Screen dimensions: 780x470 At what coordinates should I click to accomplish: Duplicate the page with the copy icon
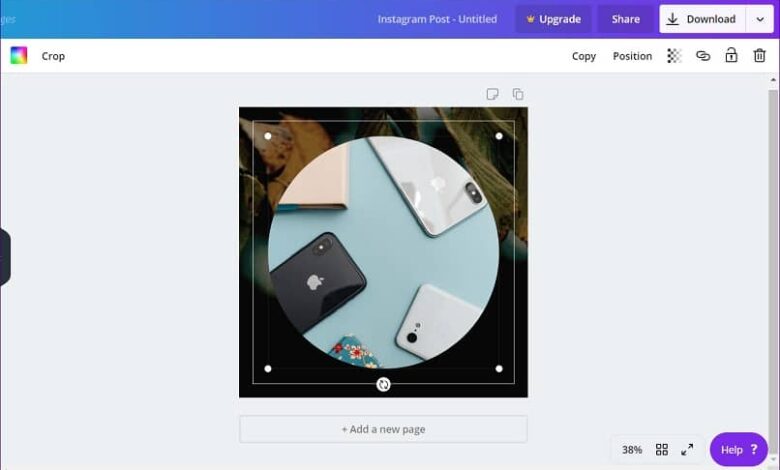click(518, 94)
